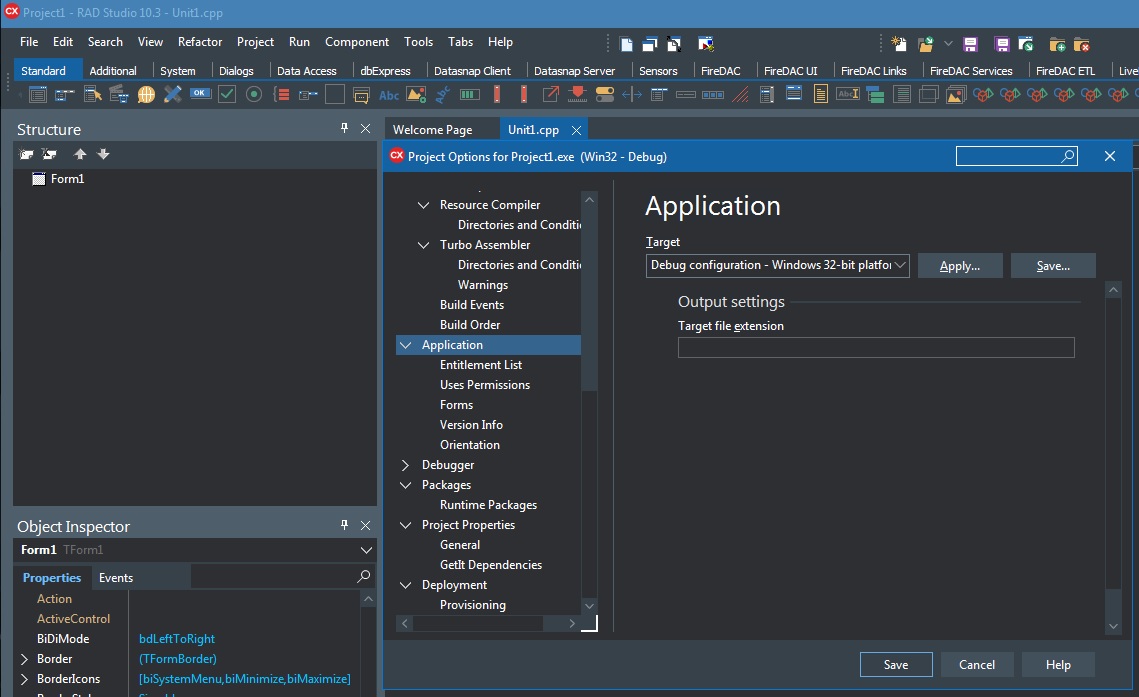1139x697 pixels.
Task: Expand the Border property
Action: pos(24,659)
